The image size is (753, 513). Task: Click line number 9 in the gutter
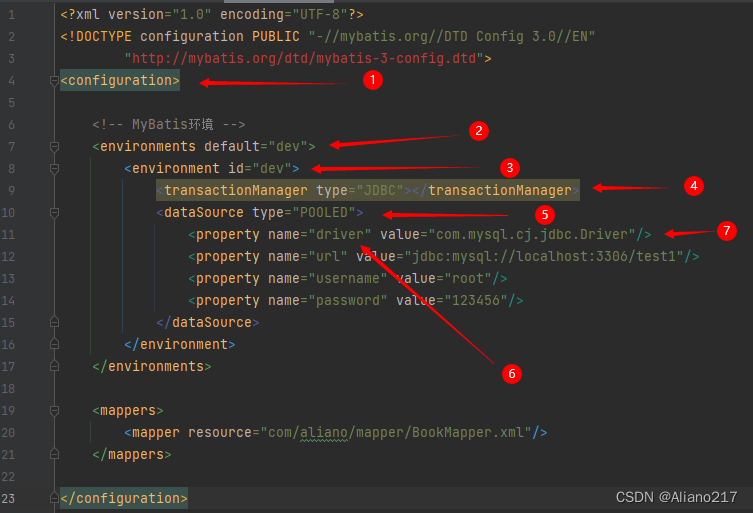pos(11,191)
